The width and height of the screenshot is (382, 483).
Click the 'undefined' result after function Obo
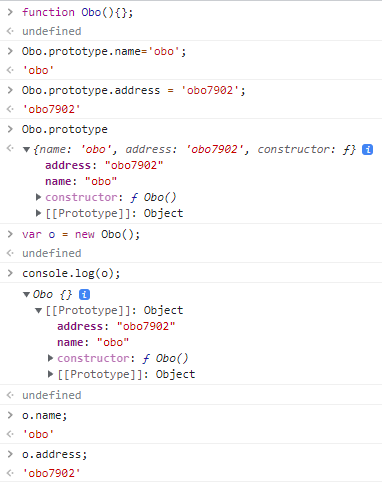(x=52, y=31)
